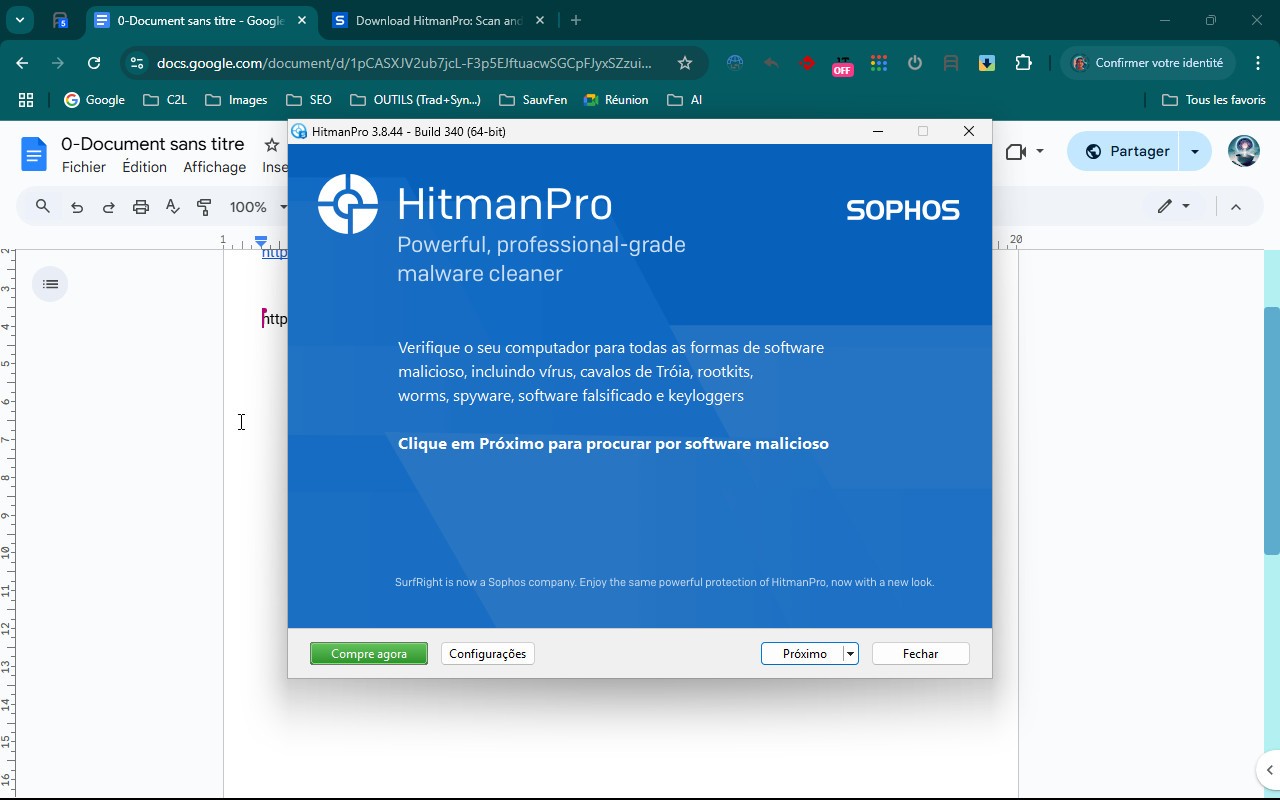Click the green Compre agora button

point(369,654)
